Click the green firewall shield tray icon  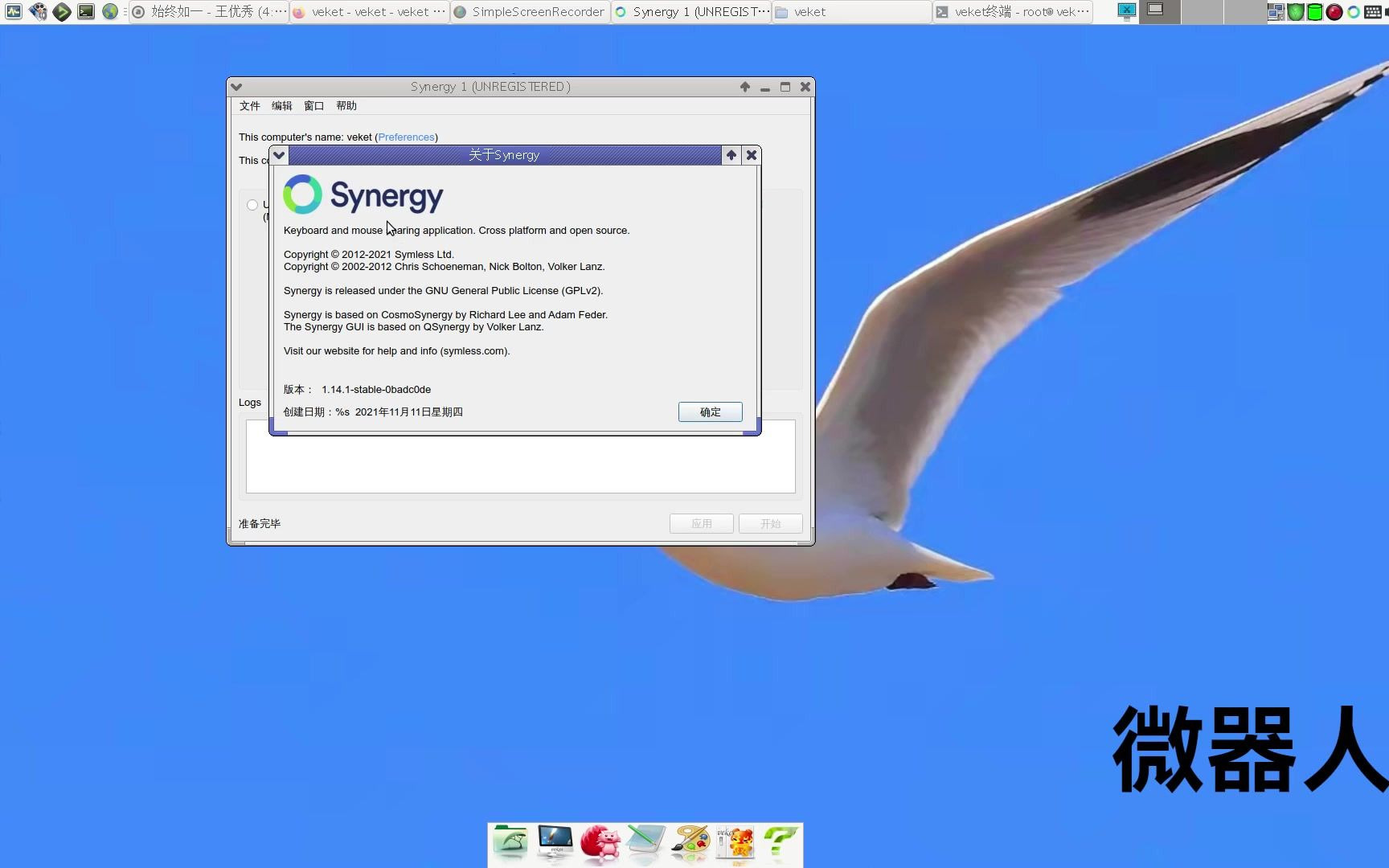1296,11
